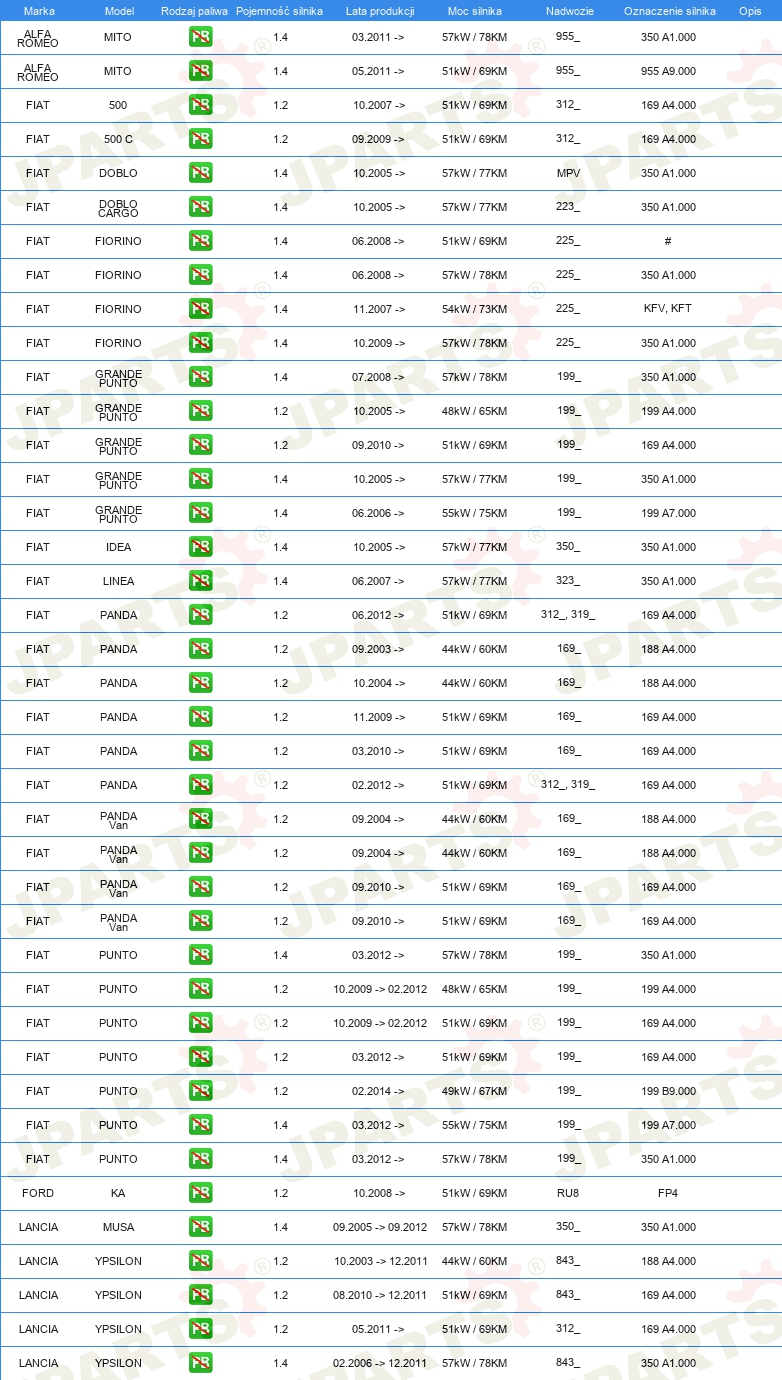
Task: Click fuel icon in DOBLO MPV row
Action: point(200,174)
